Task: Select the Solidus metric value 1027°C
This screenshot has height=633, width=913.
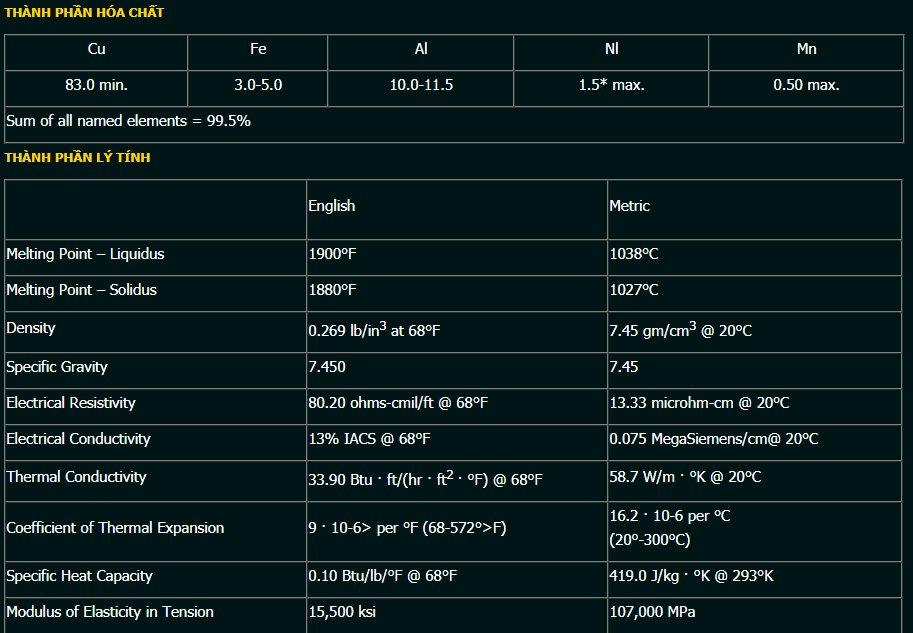Action: click(634, 290)
